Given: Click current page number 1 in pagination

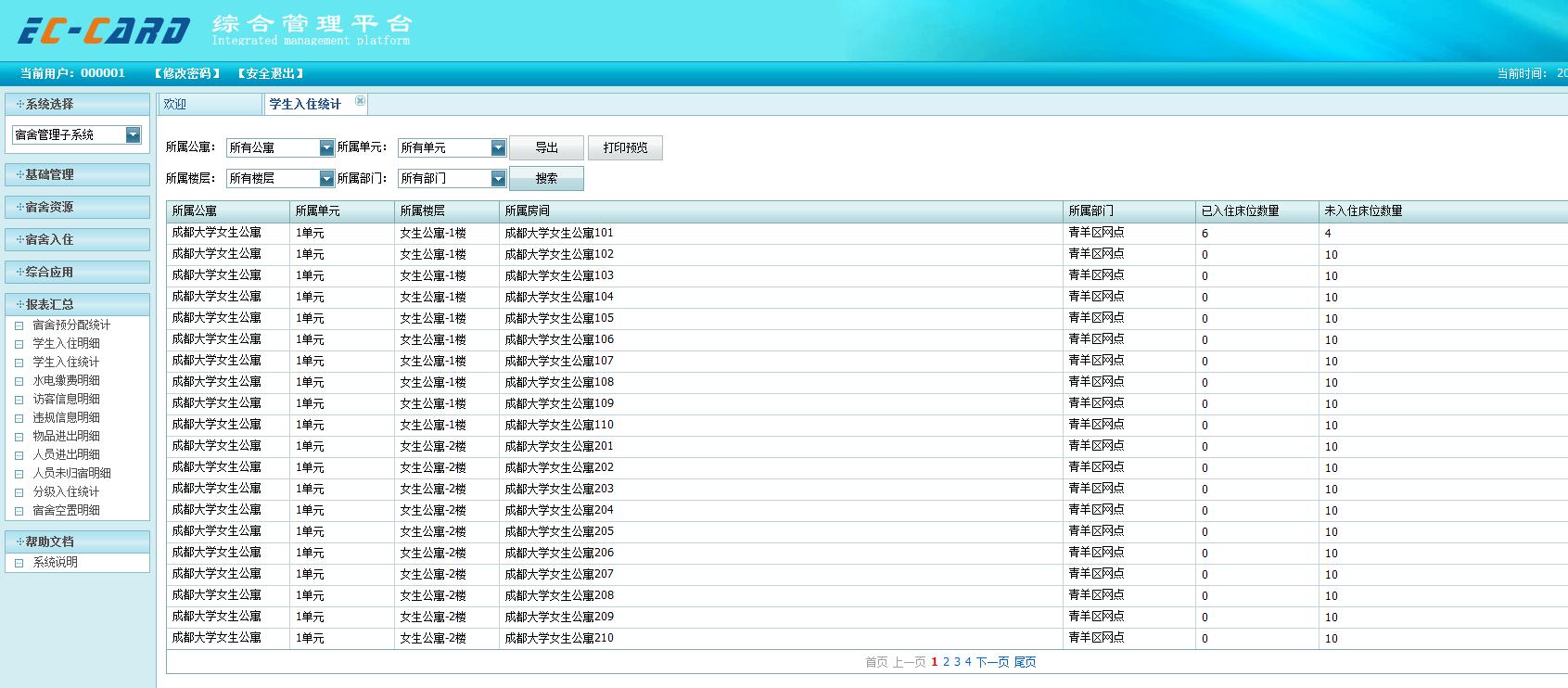Looking at the screenshot, I should coord(935,662).
